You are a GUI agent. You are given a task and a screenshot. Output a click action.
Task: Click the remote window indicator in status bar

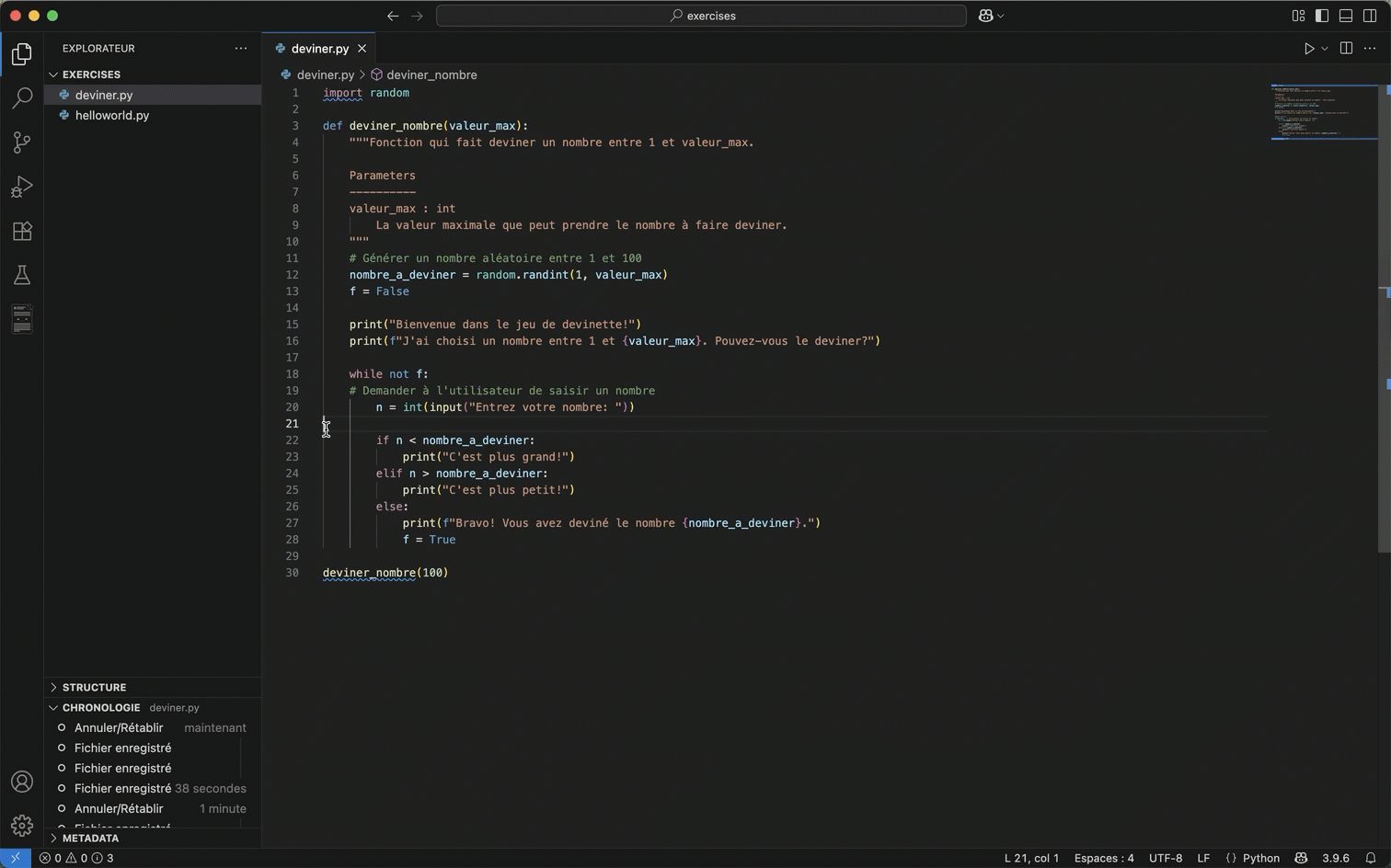[16, 858]
